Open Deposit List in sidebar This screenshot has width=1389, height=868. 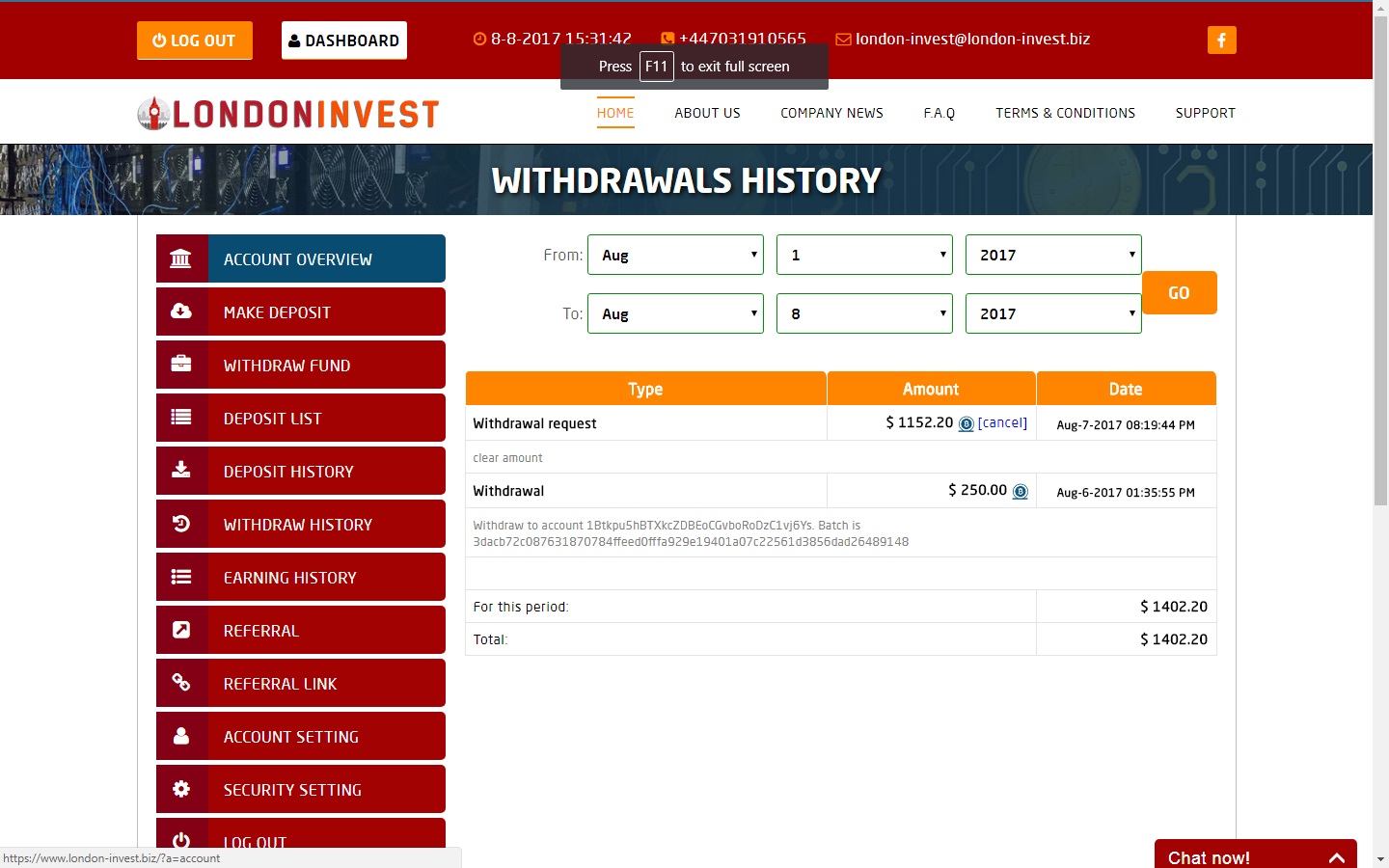click(x=301, y=418)
